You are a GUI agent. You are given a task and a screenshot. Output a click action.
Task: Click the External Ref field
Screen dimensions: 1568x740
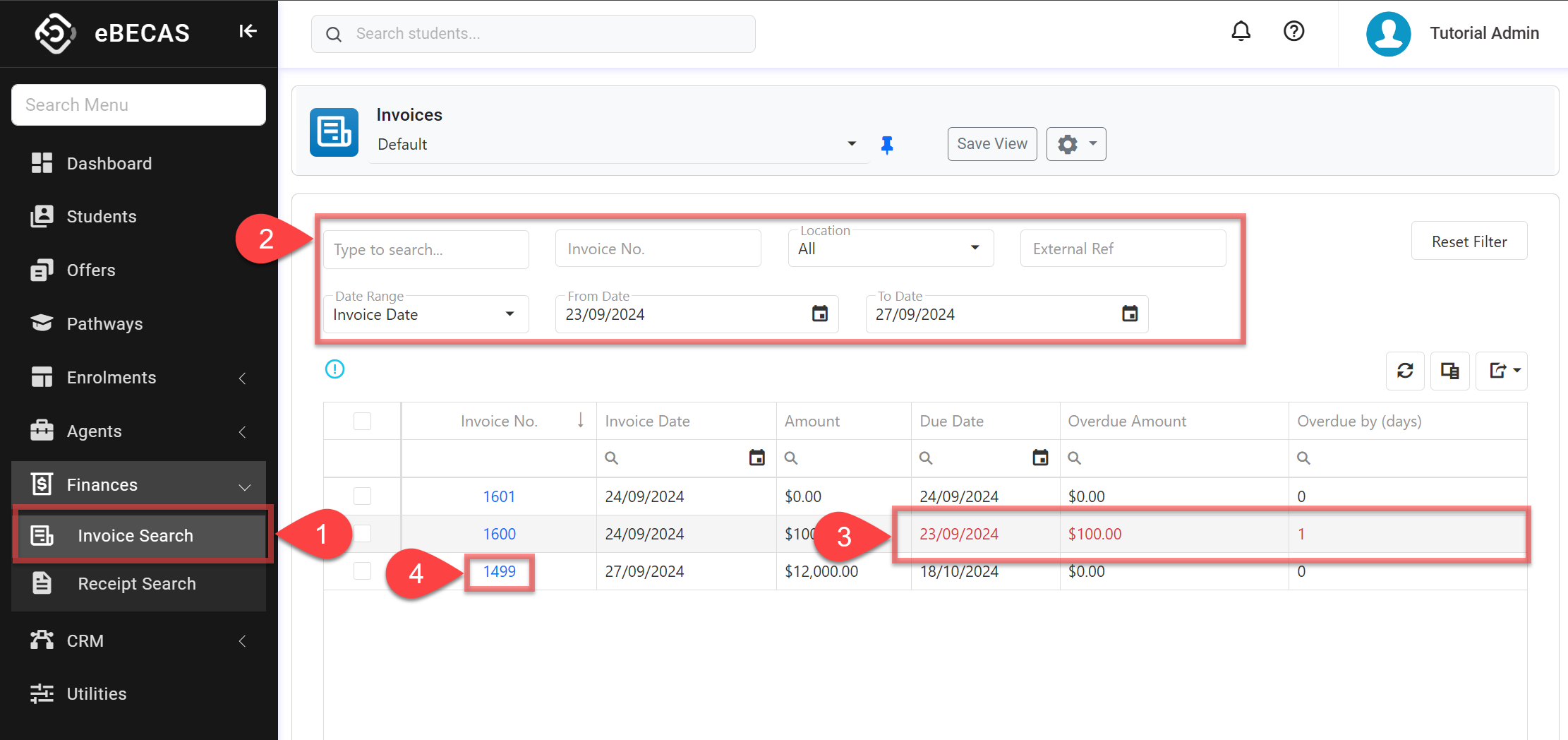[x=1123, y=249]
